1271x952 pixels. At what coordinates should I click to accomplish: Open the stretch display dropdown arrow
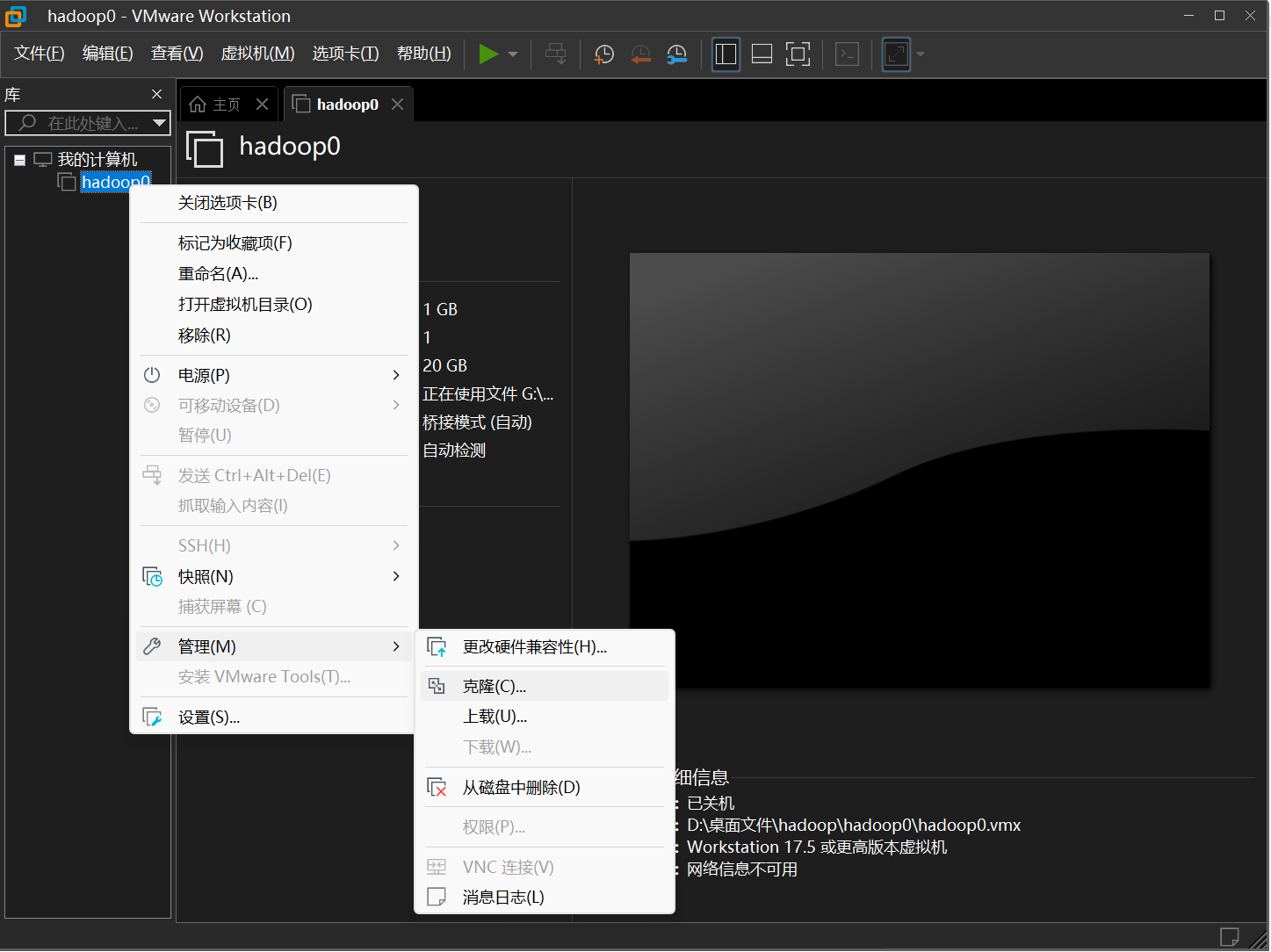pyautogui.click(x=921, y=54)
